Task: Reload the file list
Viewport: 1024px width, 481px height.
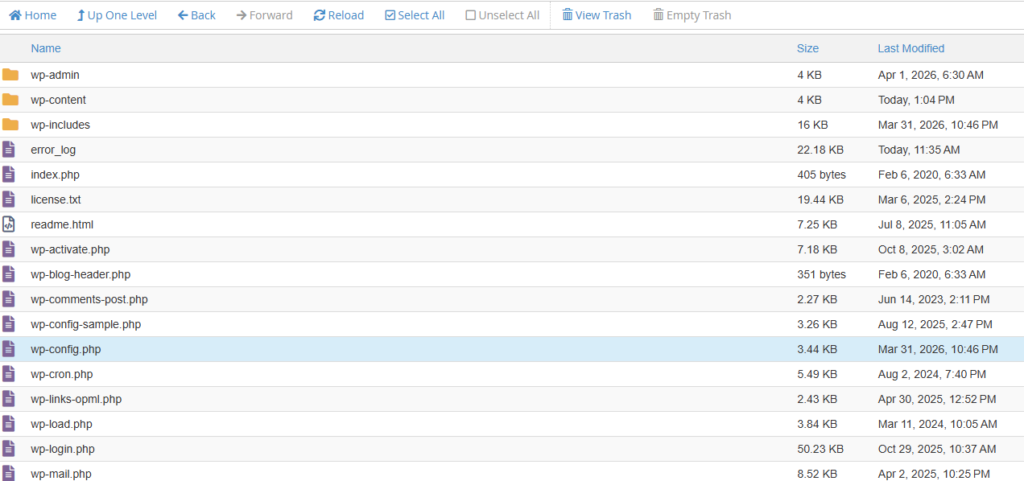Action: [339, 15]
